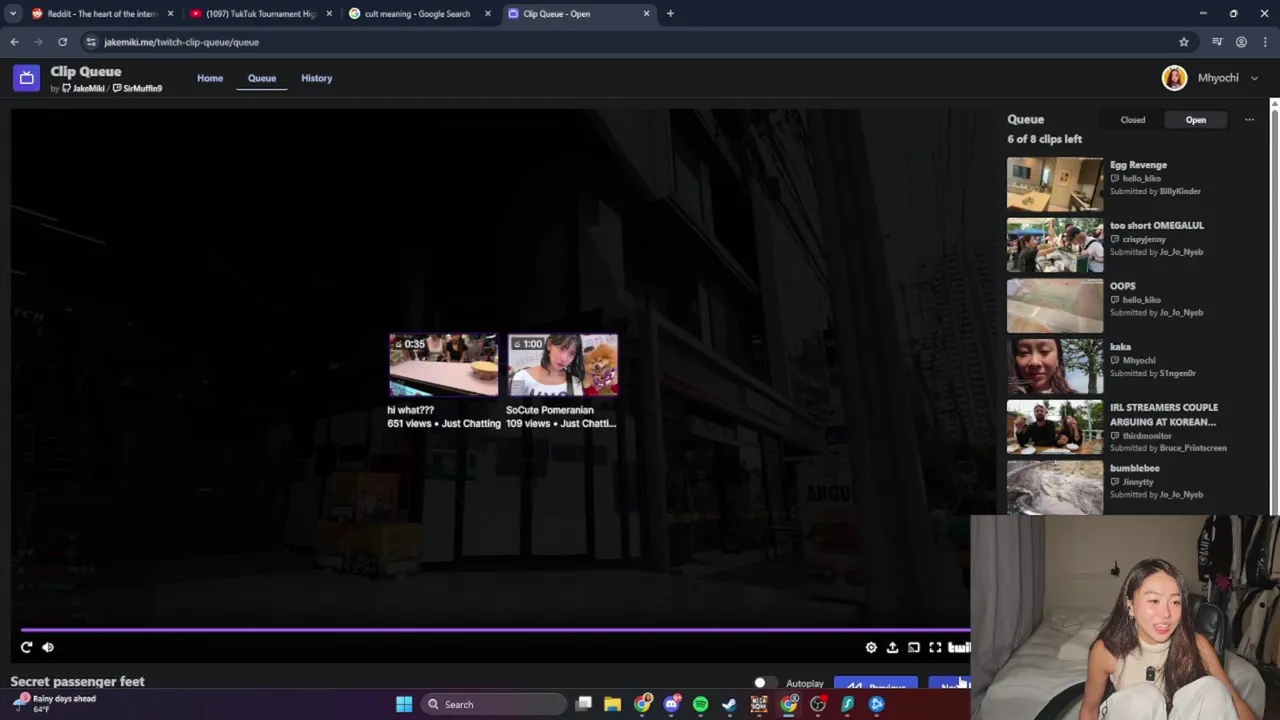
Task: Replay the clip with the replay icon
Action: (x=27, y=647)
